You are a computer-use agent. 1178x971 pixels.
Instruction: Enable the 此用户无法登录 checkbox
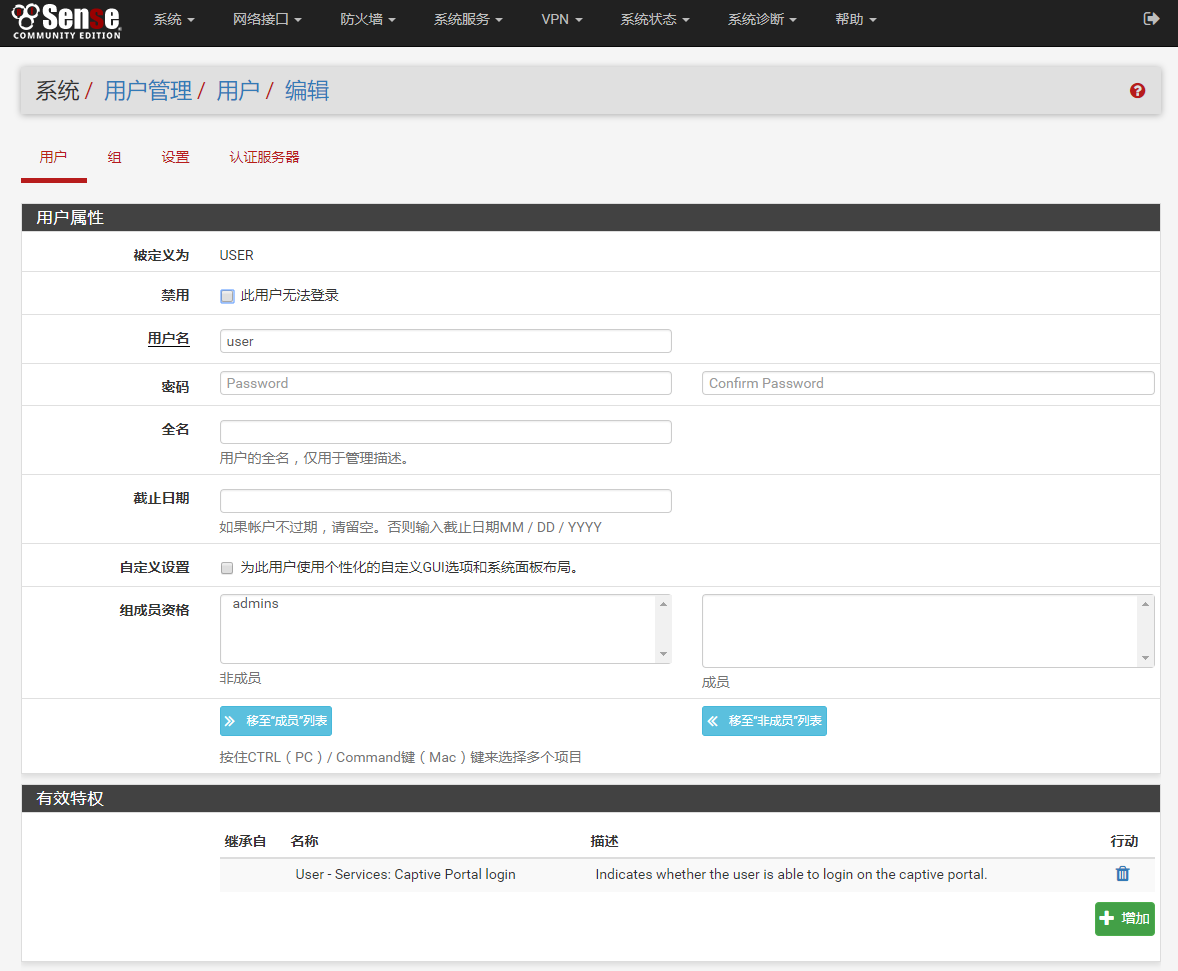pyautogui.click(x=227, y=296)
